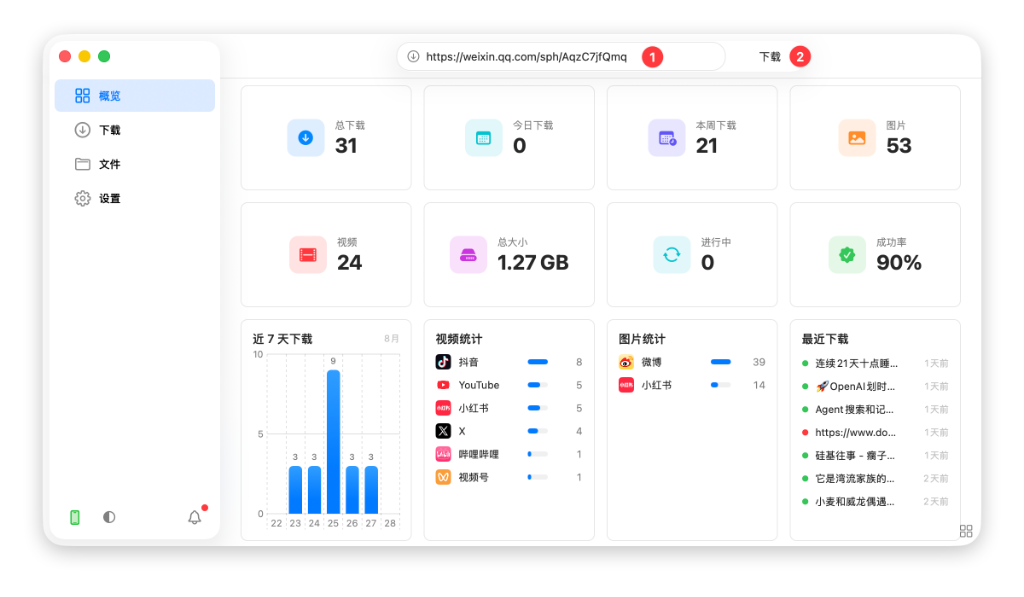This screenshot has width=1024, height=597.
Task: Click the 视频 count 24
Action: (349, 263)
